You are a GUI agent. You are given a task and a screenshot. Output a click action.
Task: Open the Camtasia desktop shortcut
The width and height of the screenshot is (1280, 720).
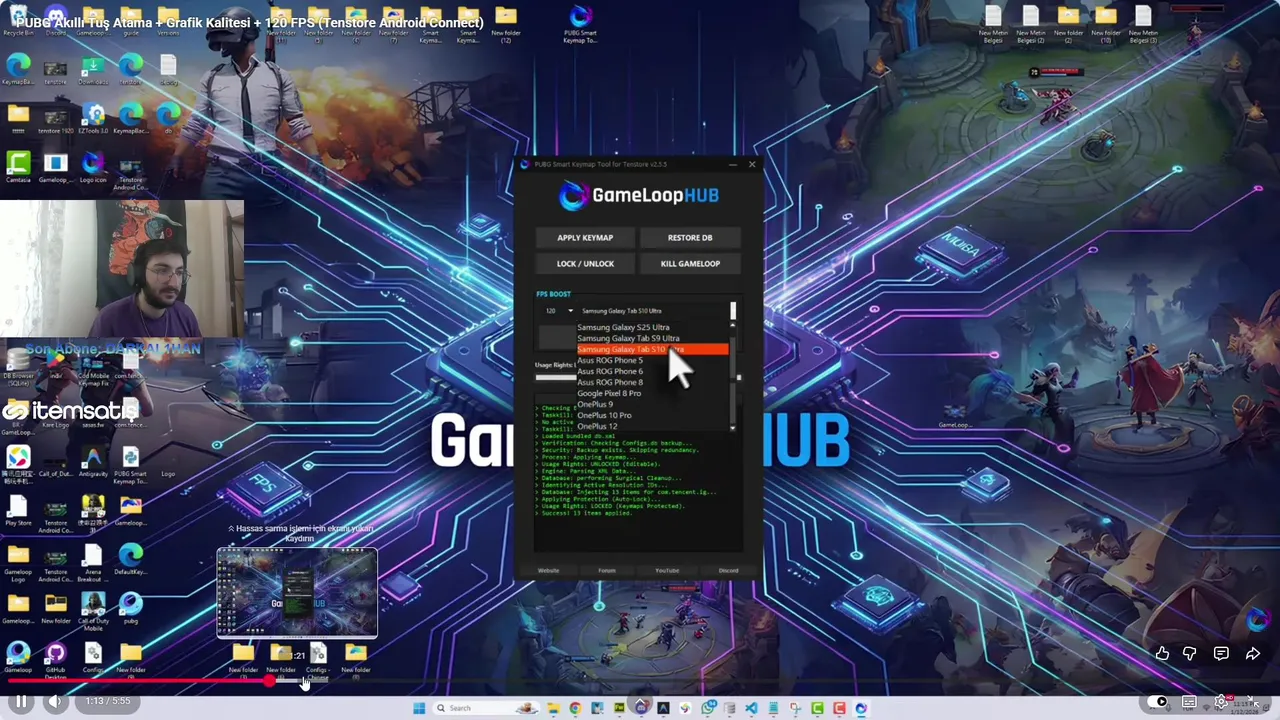click(18, 167)
